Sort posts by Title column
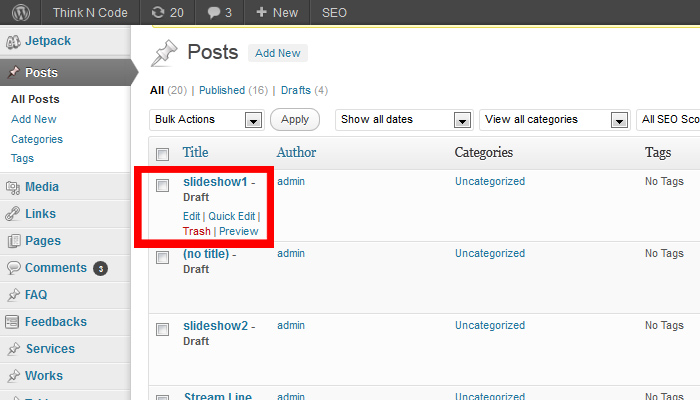The image size is (700, 400). point(196,152)
